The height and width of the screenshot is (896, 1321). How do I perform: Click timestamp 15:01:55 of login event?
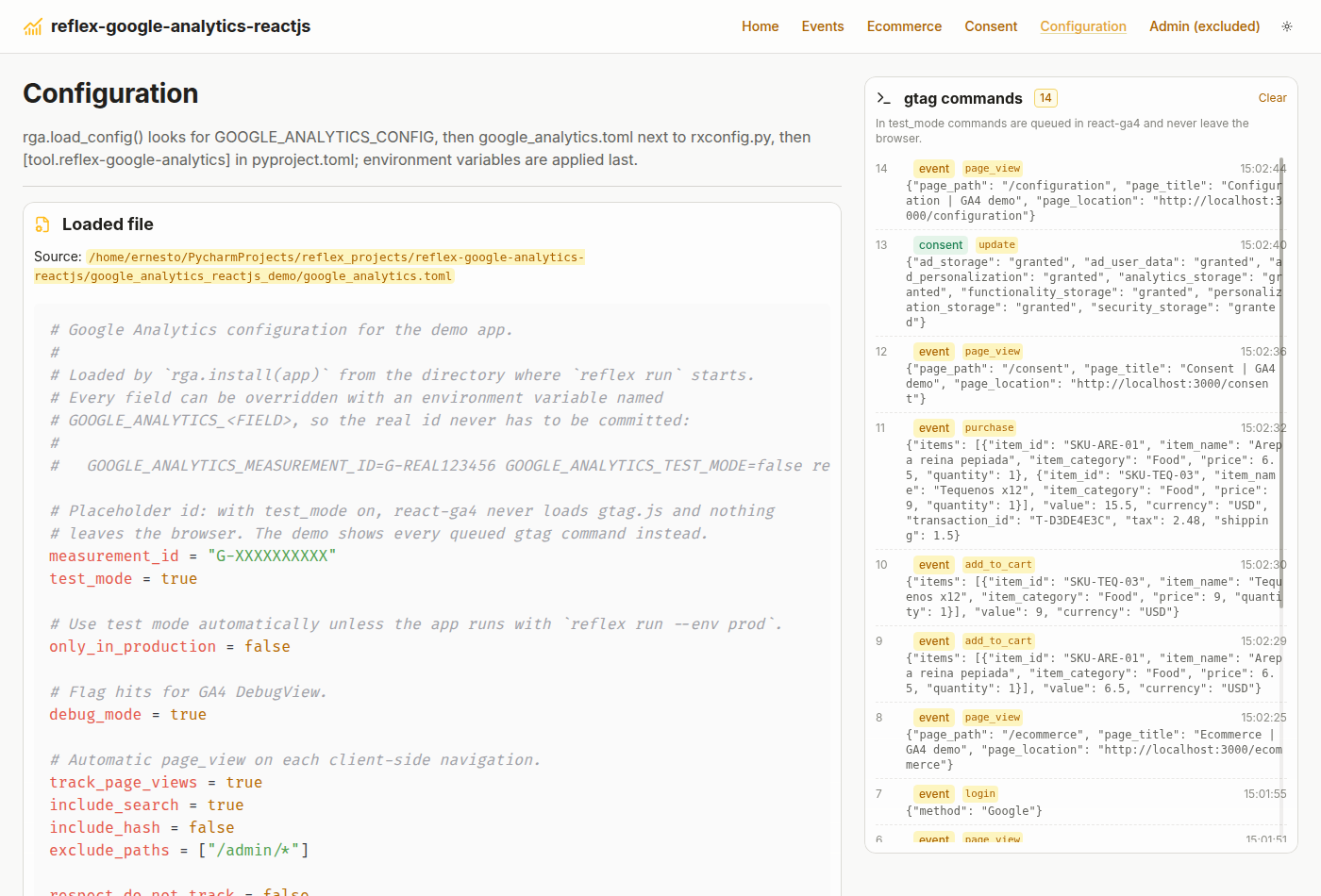1264,794
